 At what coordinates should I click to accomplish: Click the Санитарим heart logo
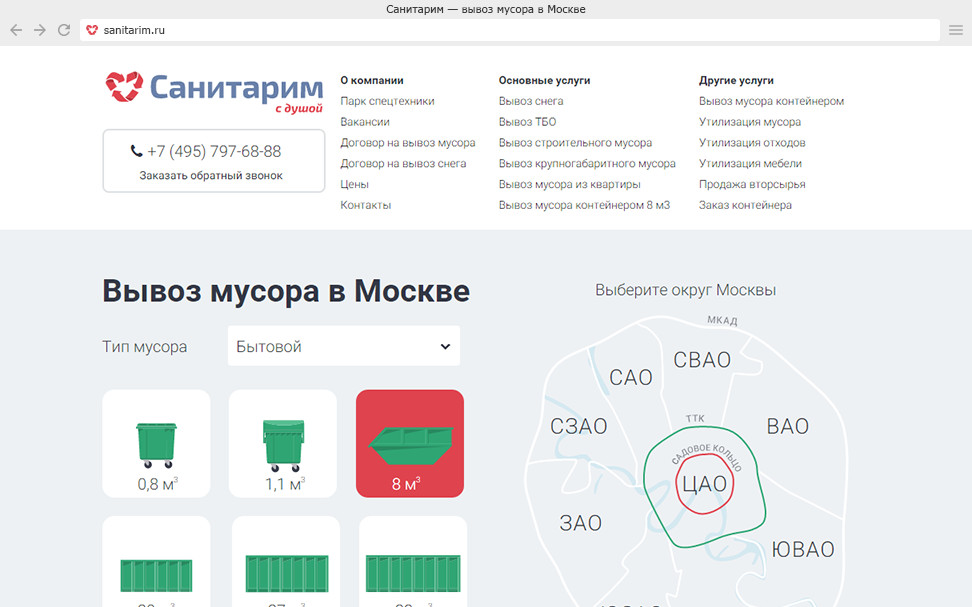pyautogui.click(x=125, y=87)
